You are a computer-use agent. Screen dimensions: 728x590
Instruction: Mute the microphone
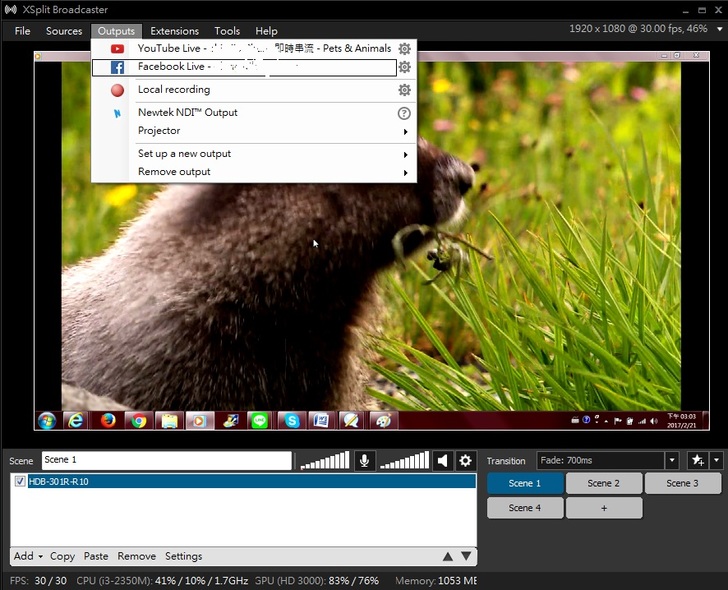(365, 461)
